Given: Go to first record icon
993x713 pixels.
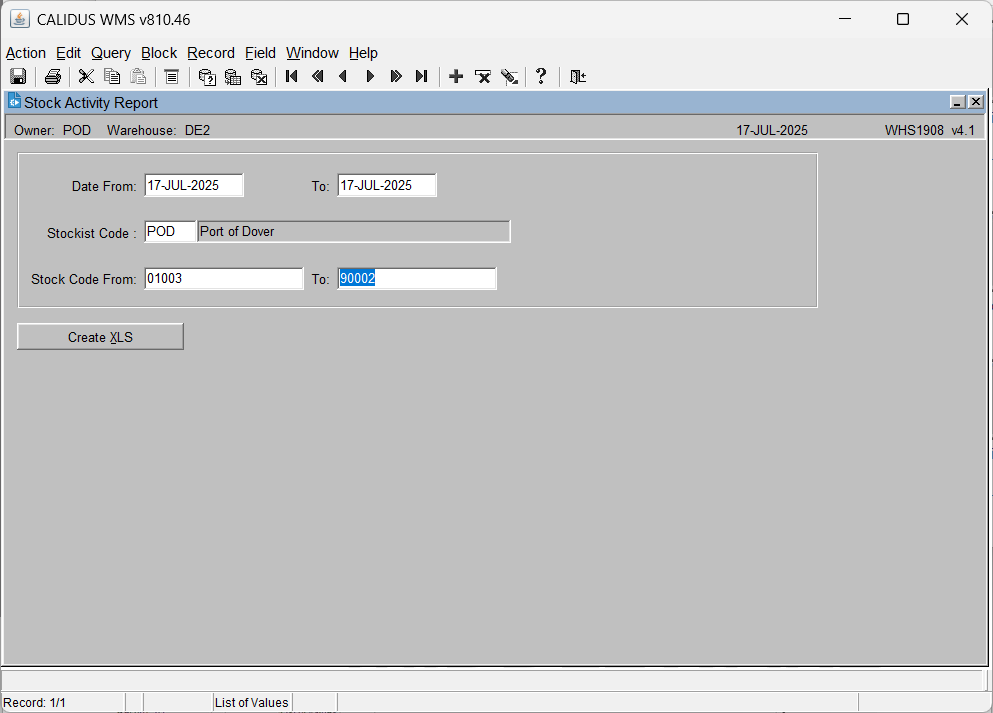Looking at the screenshot, I should click(x=291, y=77).
